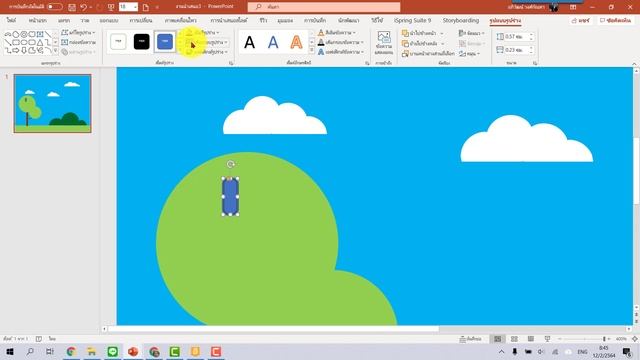Click the search box in title bar

(x=324, y=7)
